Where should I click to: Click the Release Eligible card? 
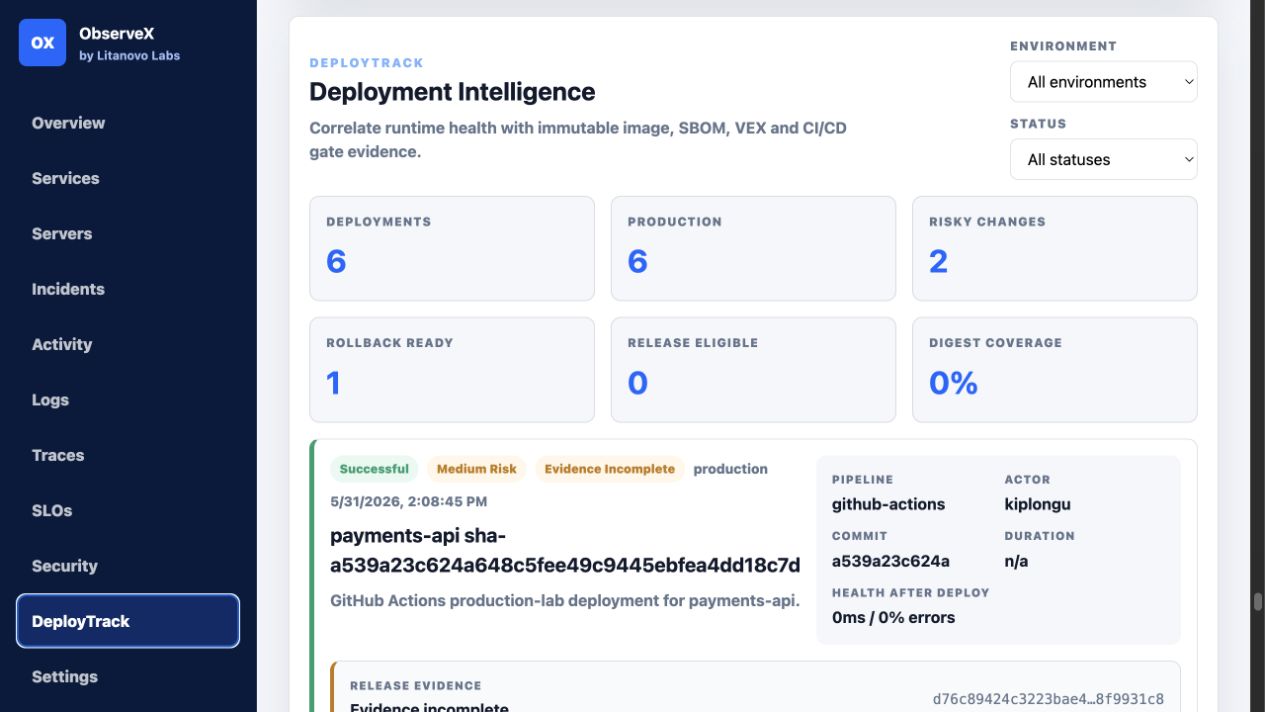pos(753,370)
